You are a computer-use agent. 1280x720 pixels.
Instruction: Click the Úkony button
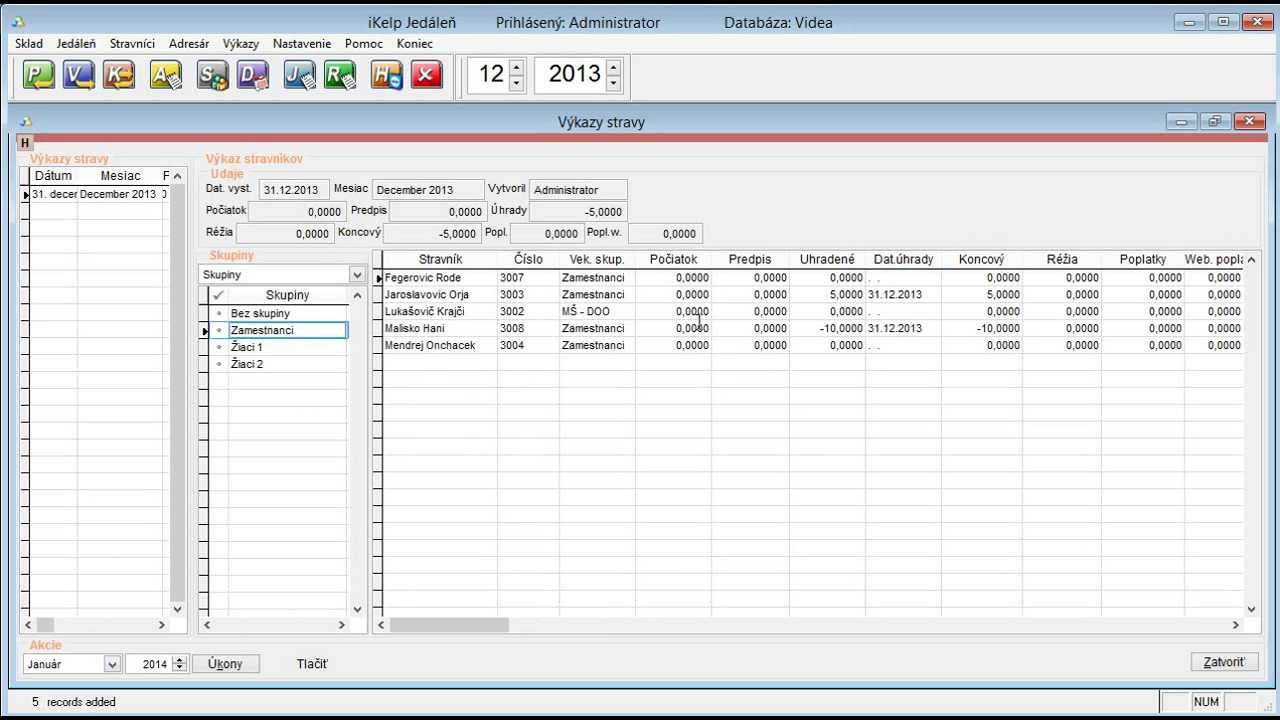pyautogui.click(x=225, y=664)
